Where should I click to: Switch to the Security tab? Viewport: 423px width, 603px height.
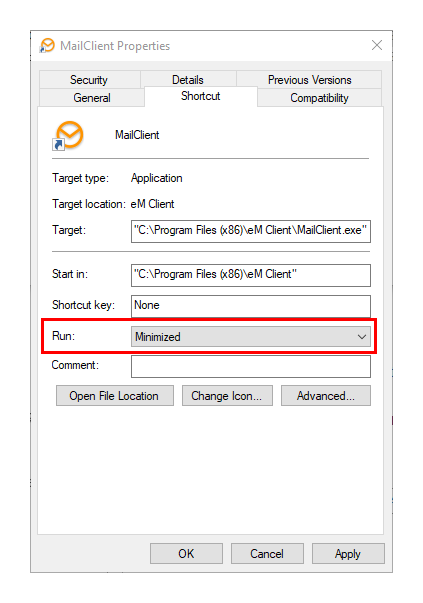(89, 80)
